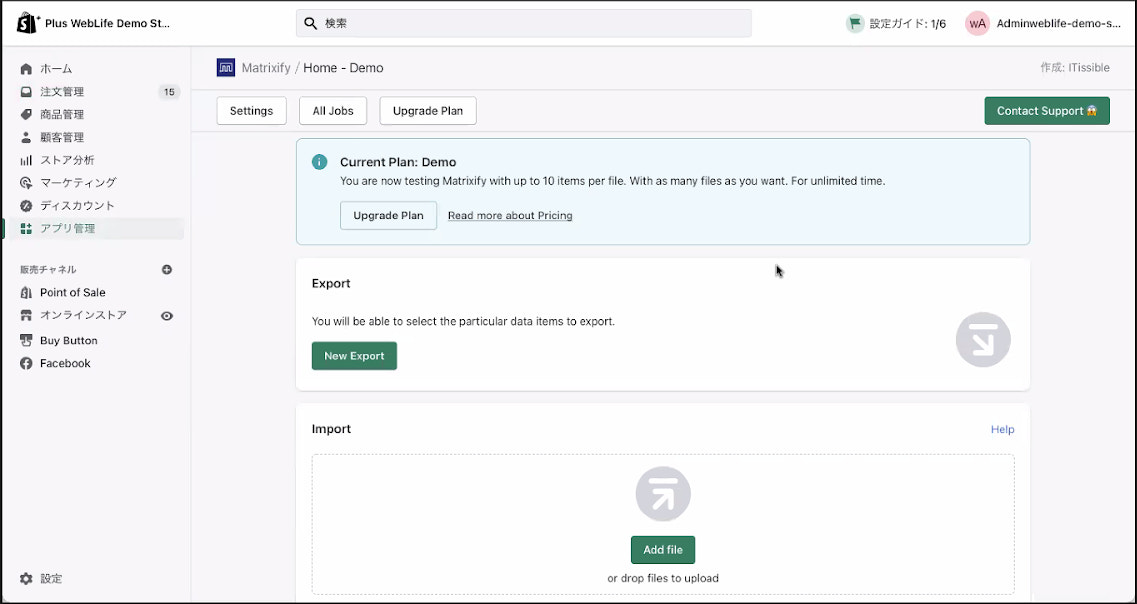Go to 注文管理 orders section
The width and height of the screenshot is (1137, 604).
tap(62, 92)
